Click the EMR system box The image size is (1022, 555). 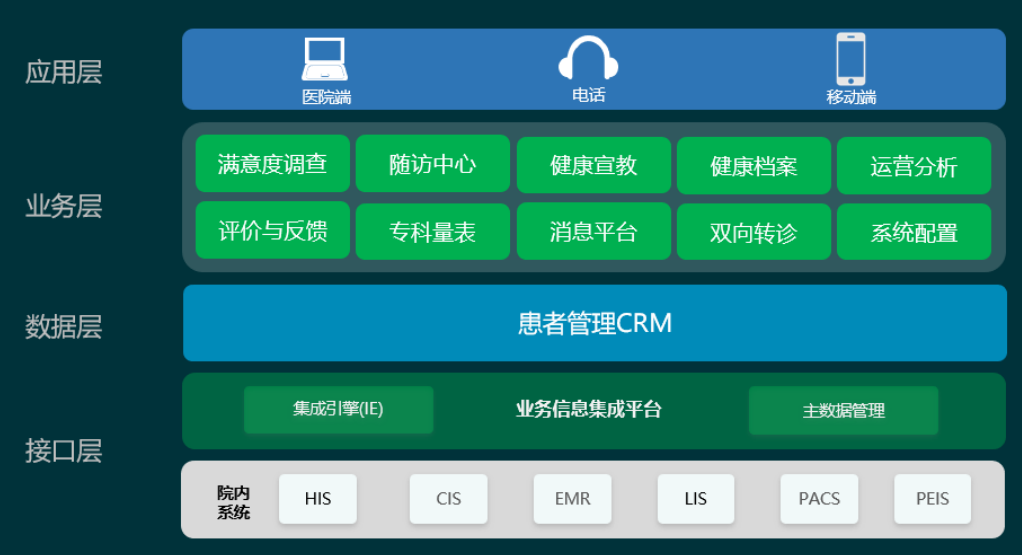pyautogui.click(x=572, y=498)
